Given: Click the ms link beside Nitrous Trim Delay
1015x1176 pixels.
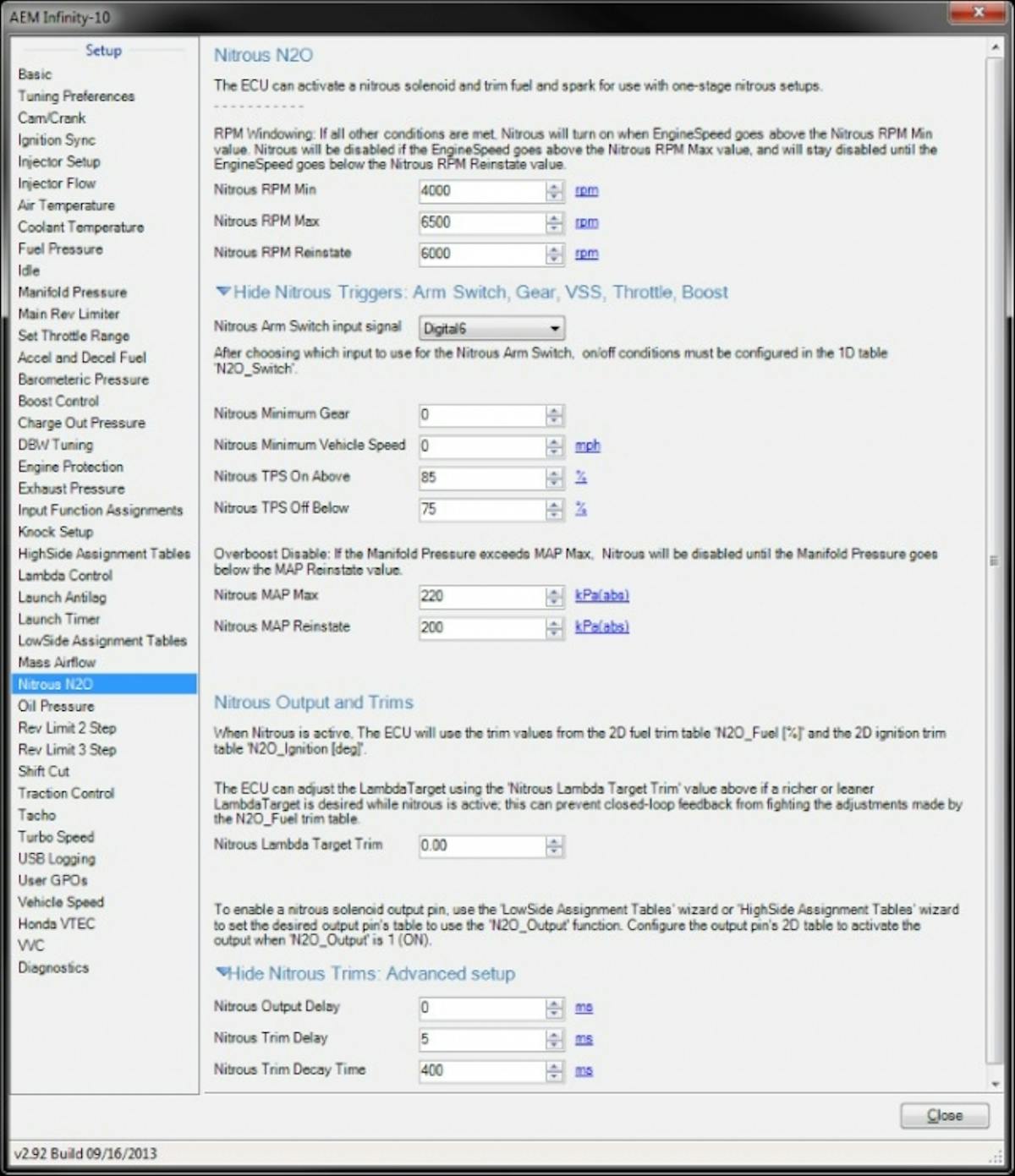Looking at the screenshot, I should [584, 1038].
